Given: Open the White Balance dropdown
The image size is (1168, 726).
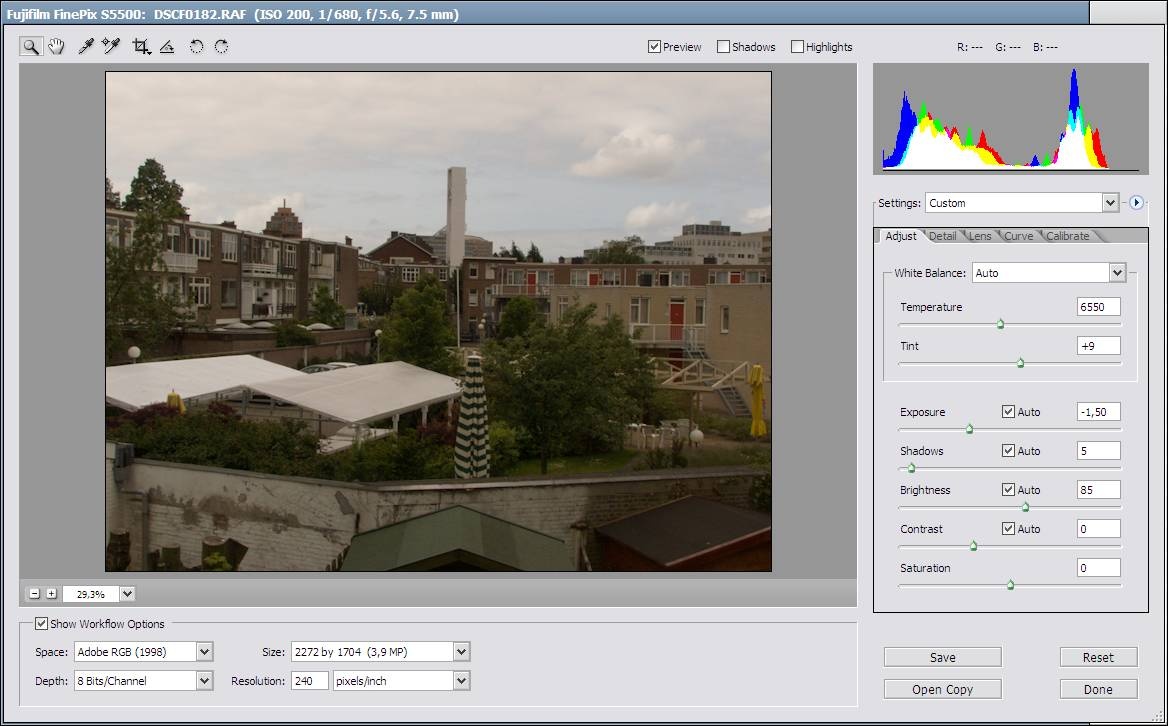Looking at the screenshot, I should point(1117,273).
